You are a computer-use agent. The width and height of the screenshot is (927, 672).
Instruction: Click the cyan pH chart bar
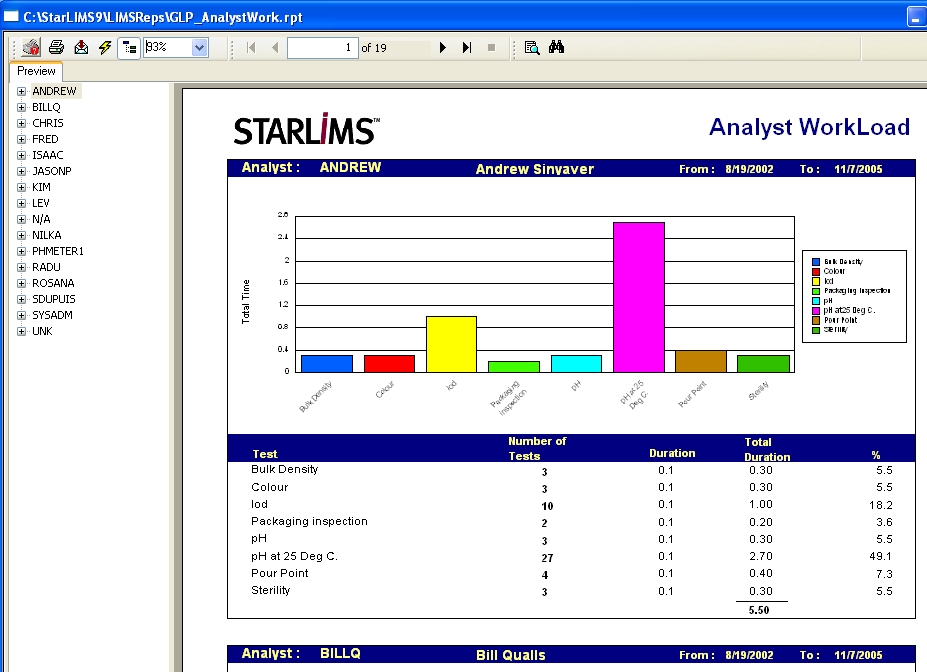pos(576,363)
